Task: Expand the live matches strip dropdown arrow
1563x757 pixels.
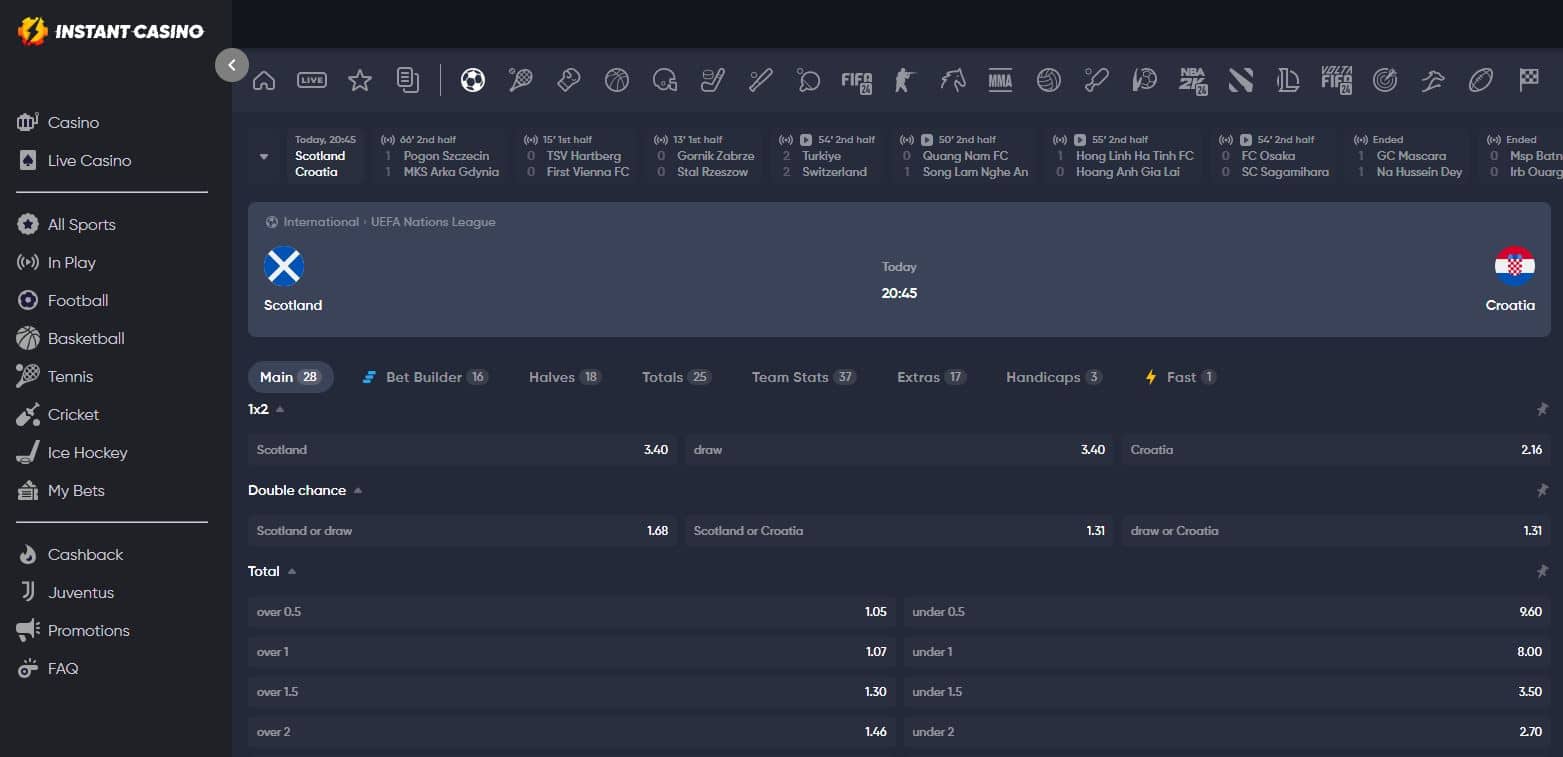Action: [x=264, y=156]
